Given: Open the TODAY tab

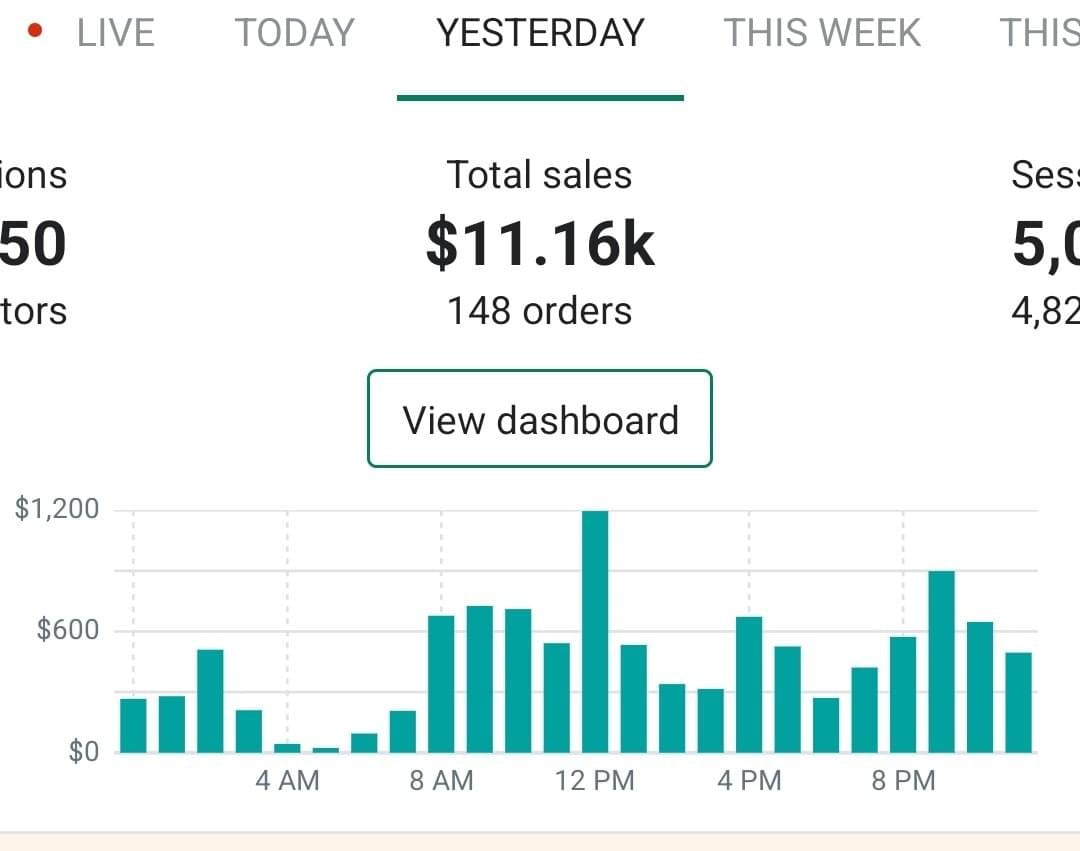Looking at the screenshot, I should [x=294, y=33].
